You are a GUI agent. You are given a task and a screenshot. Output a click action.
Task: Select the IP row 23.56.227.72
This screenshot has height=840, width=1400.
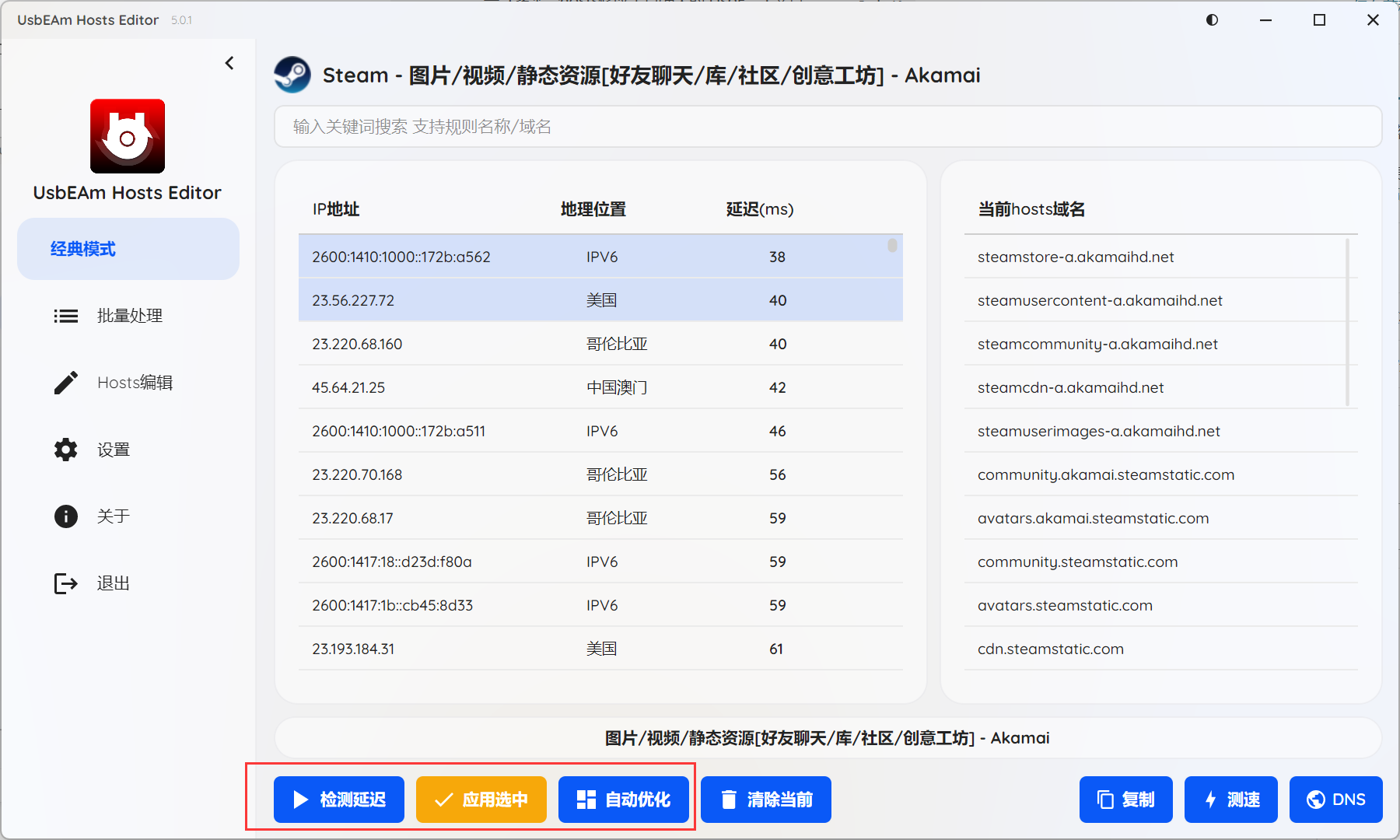click(x=599, y=300)
